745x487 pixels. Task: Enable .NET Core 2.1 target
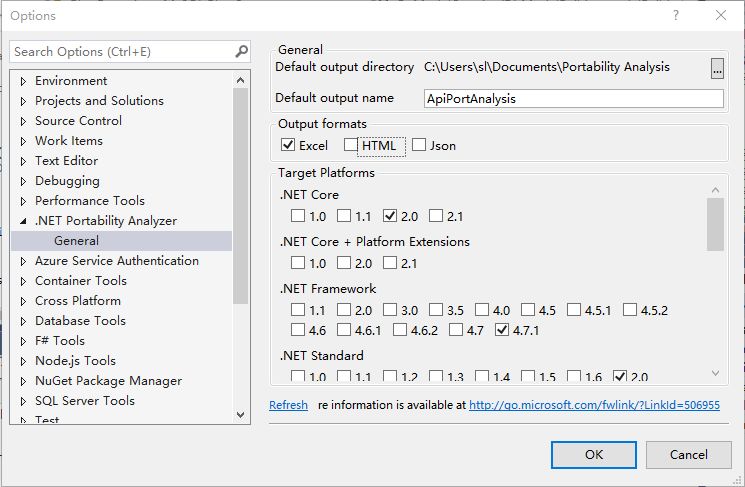(x=436, y=216)
